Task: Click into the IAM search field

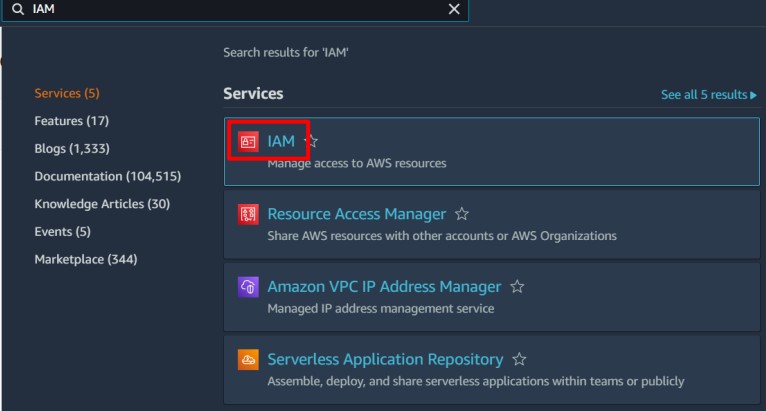Action: click(237, 9)
